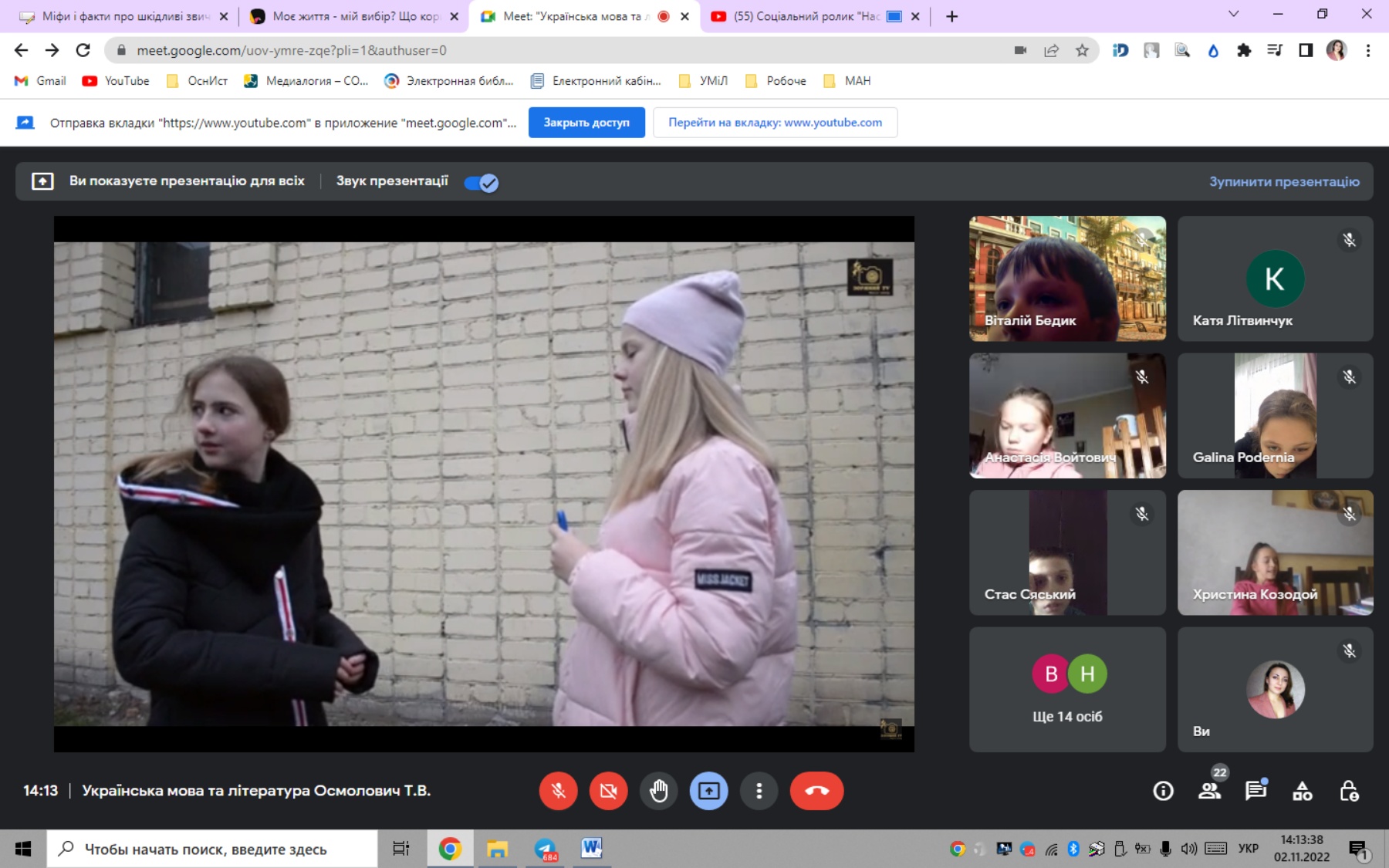Open host controls lock icon
This screenshot has width=1389, height=868.
click(1349, 791)
